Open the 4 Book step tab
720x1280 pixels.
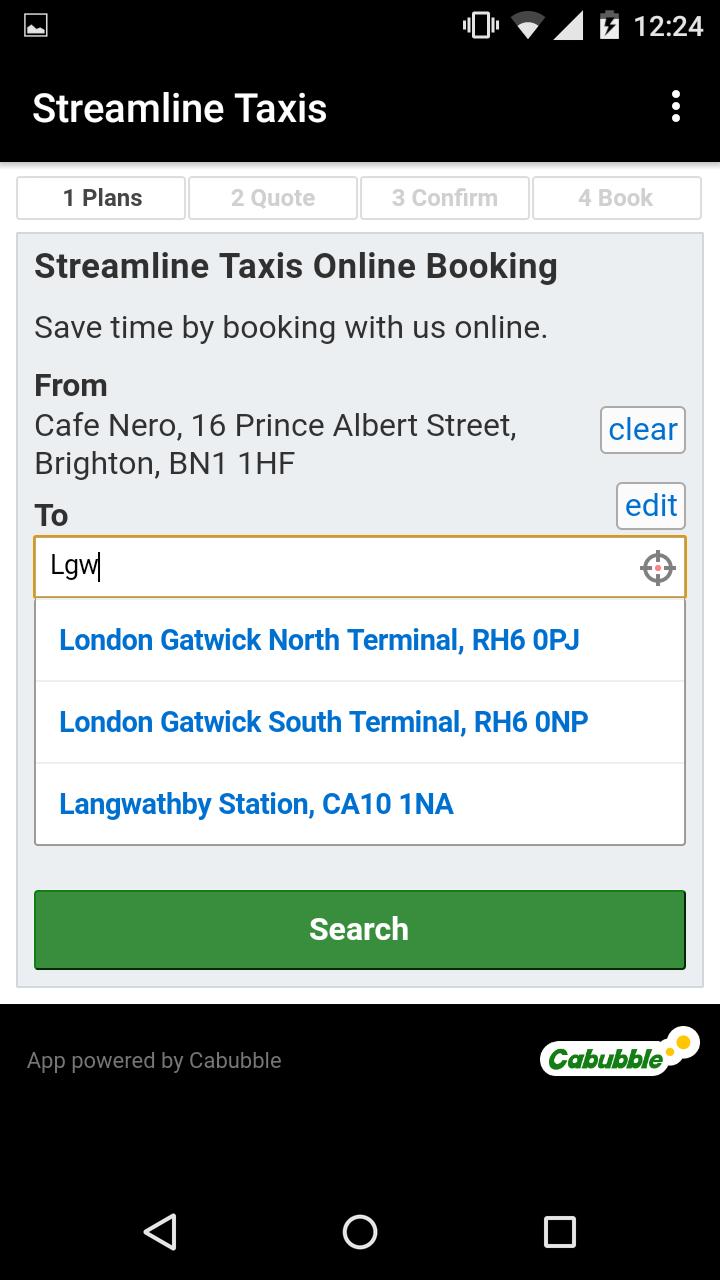point(617,198)
